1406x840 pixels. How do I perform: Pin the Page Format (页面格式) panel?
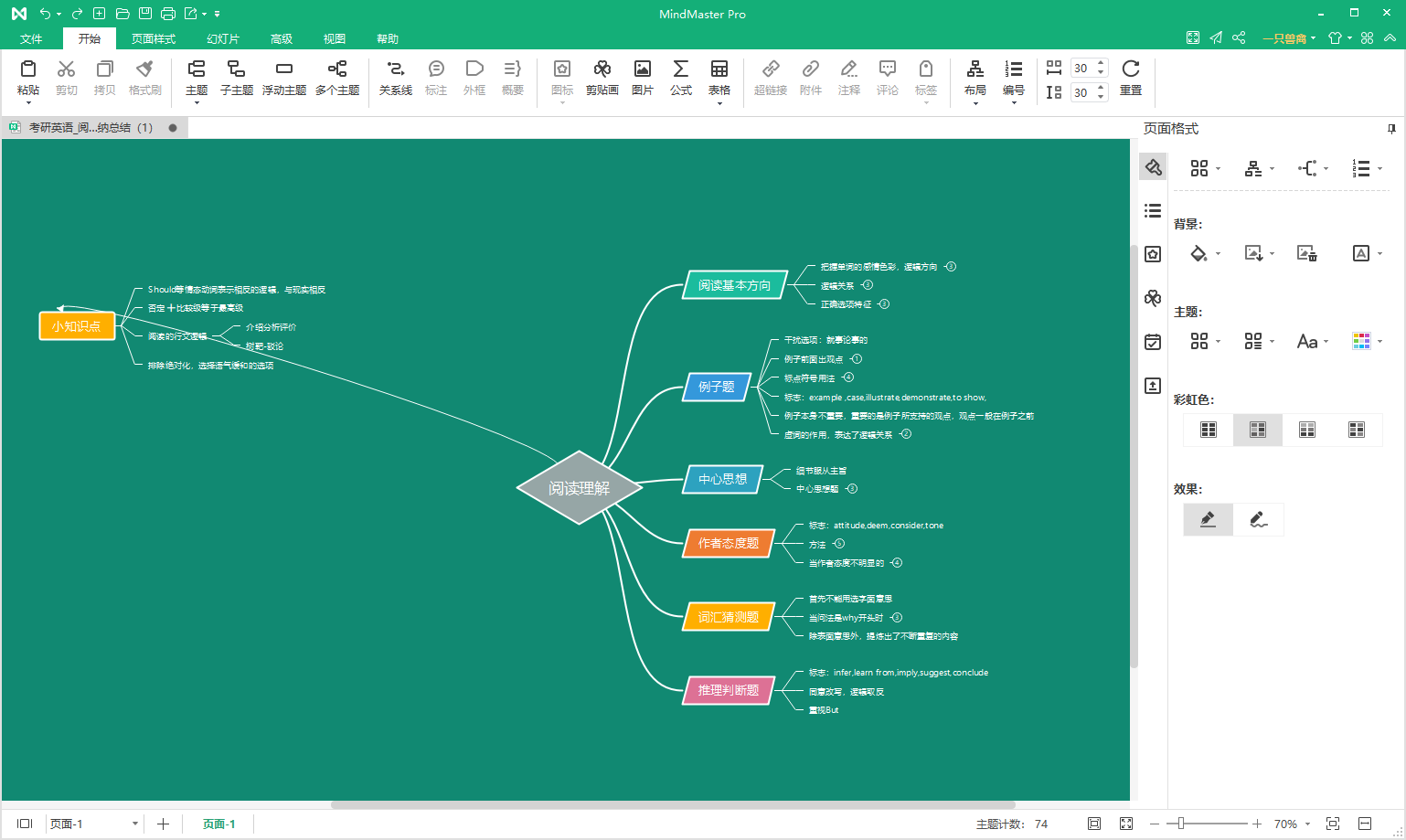tap(1391, 129)
